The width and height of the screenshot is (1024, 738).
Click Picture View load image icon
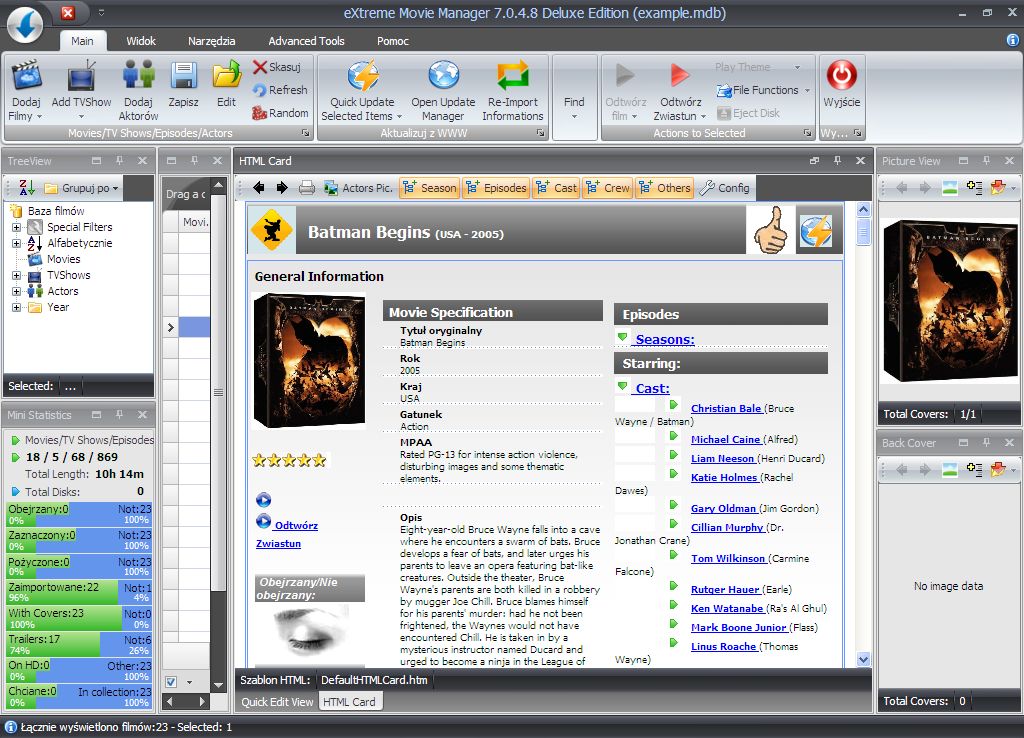coord(950,188)
